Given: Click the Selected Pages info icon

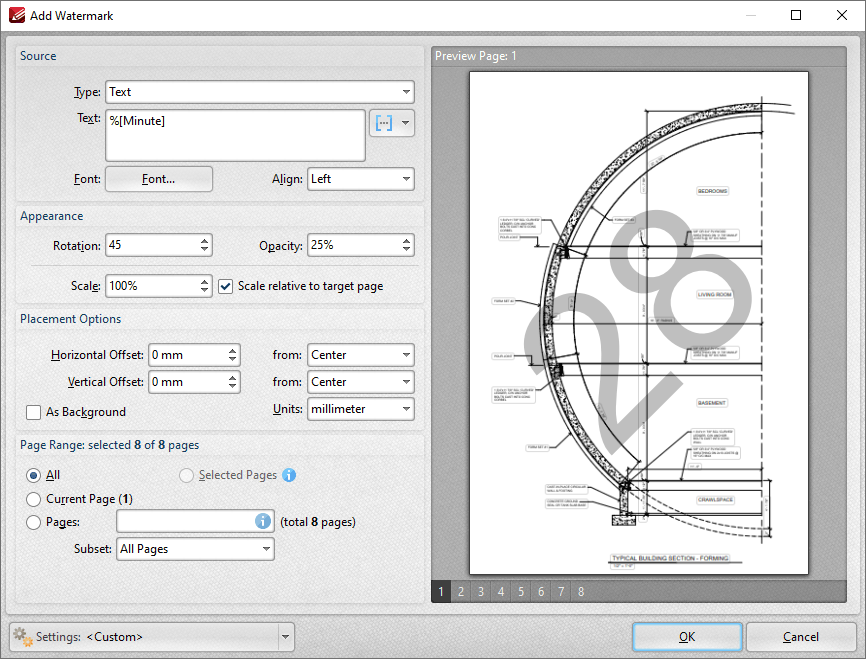Looking at the screenshot, I should click(x=289, y=475).
